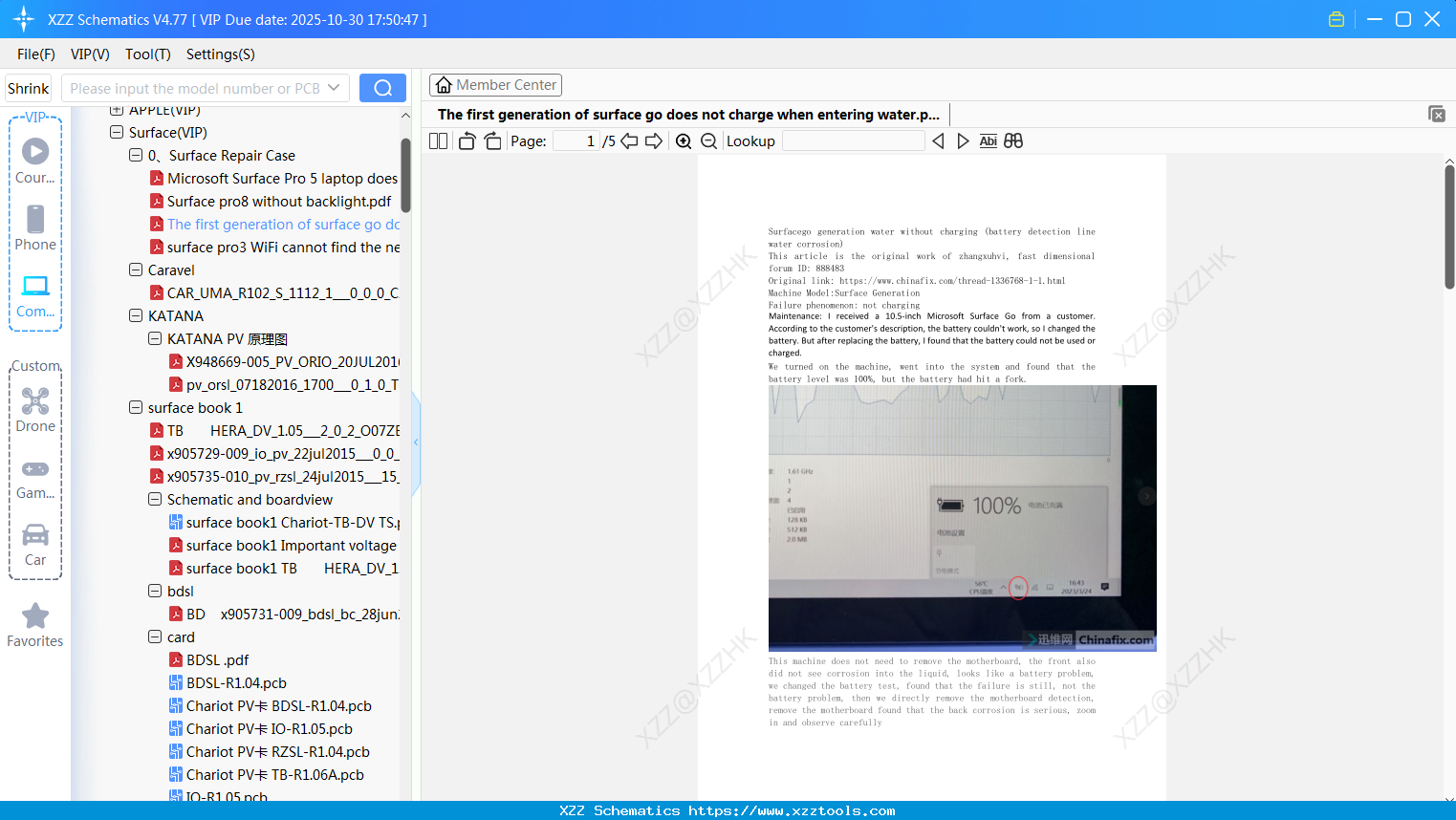
Task: Collapse the Caravel folder
Action: [x=136, y=270]
